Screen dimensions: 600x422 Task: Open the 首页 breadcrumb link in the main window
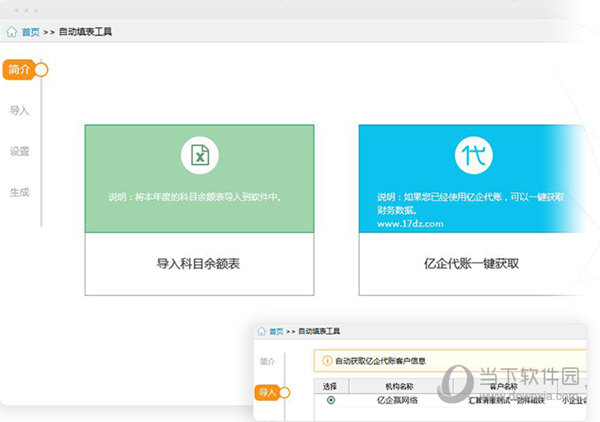click(31, 32)
